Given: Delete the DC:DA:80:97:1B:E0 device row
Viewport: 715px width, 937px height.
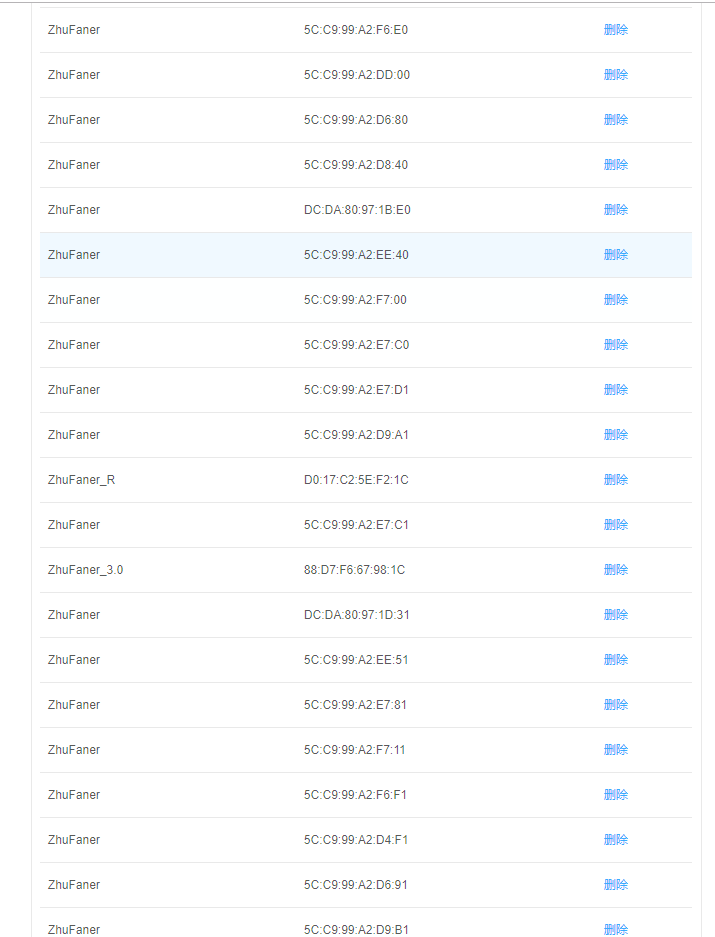Looking at the screenshot, I should pyautogui.click(x=616, y=210).
